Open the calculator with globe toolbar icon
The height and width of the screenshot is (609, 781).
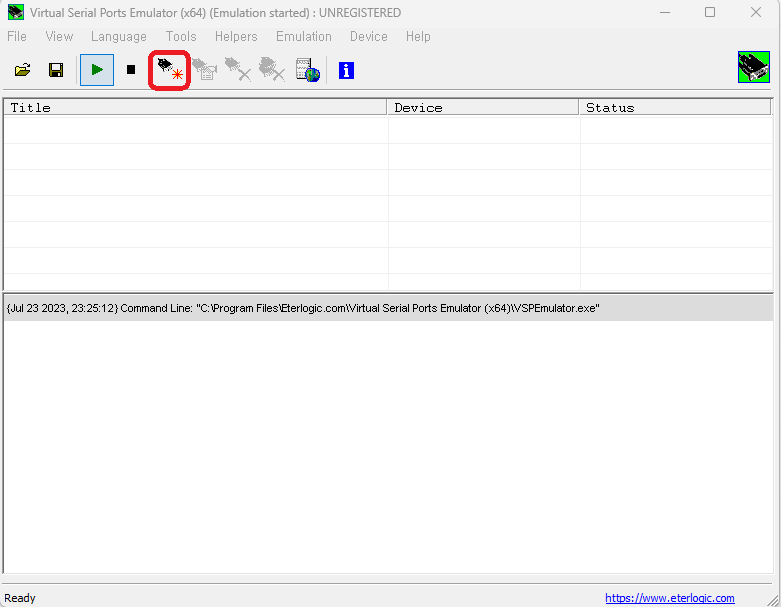click(307, 70)
